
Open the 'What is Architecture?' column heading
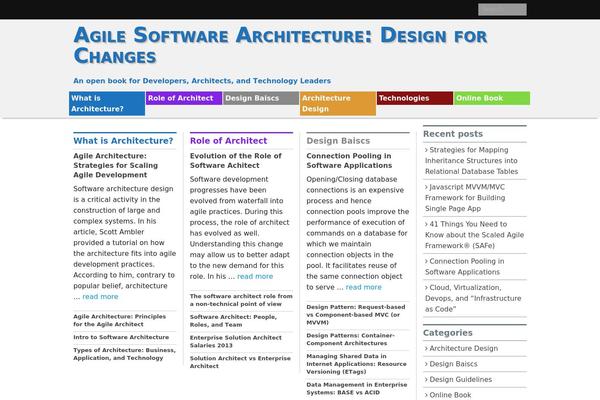pyautogui.click(x=123, y=141)
